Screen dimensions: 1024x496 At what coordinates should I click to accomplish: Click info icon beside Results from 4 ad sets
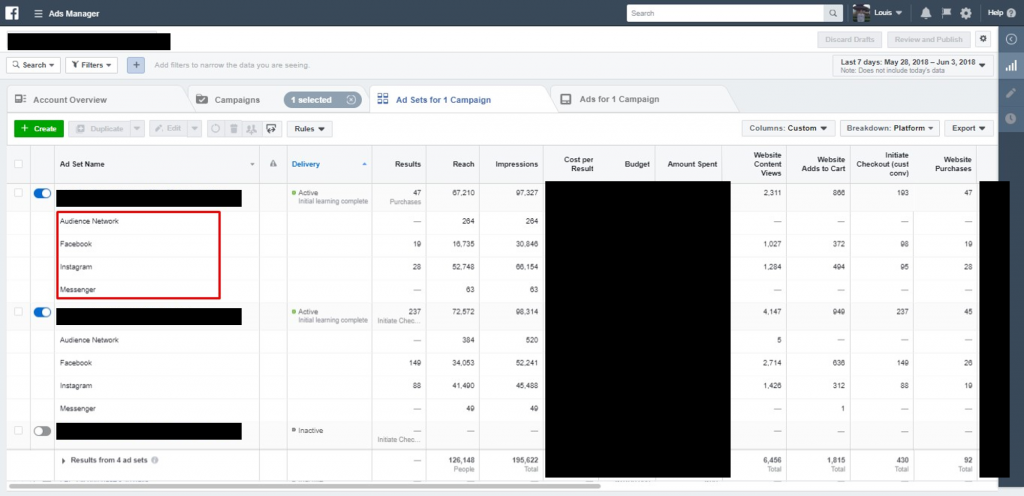point(155,460)
